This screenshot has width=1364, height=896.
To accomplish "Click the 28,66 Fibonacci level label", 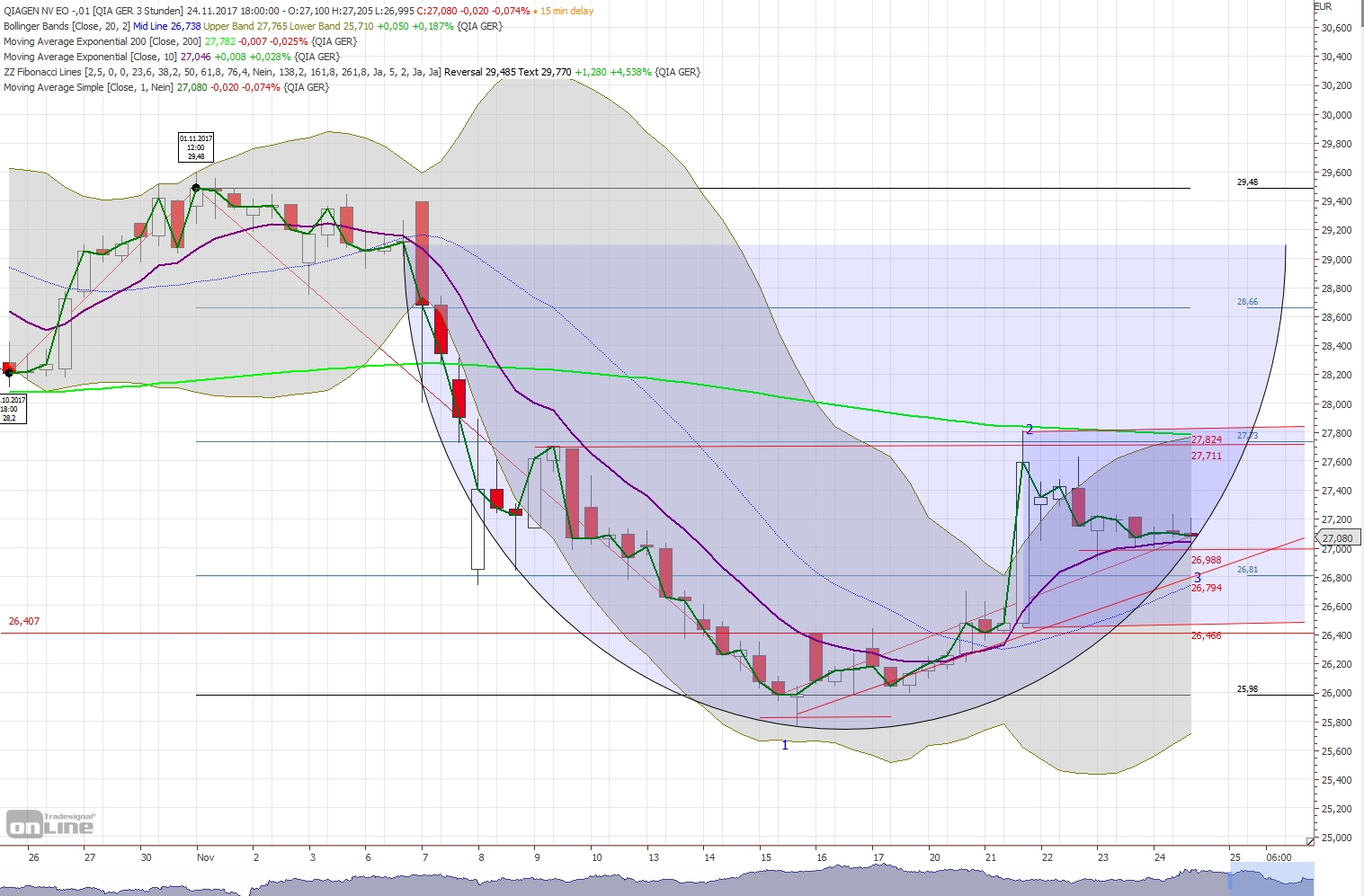I will (x=1247, y=302).
